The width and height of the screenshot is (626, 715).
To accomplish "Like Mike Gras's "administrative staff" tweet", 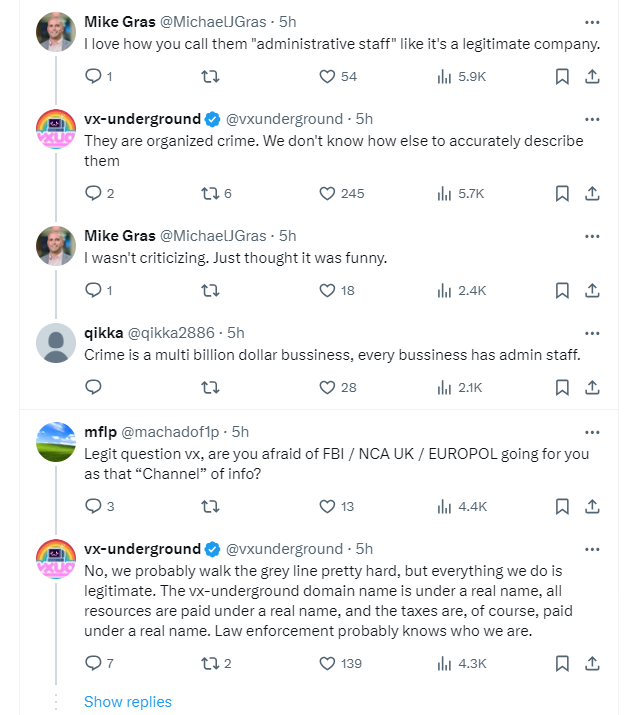I will [x=327, y=76].
